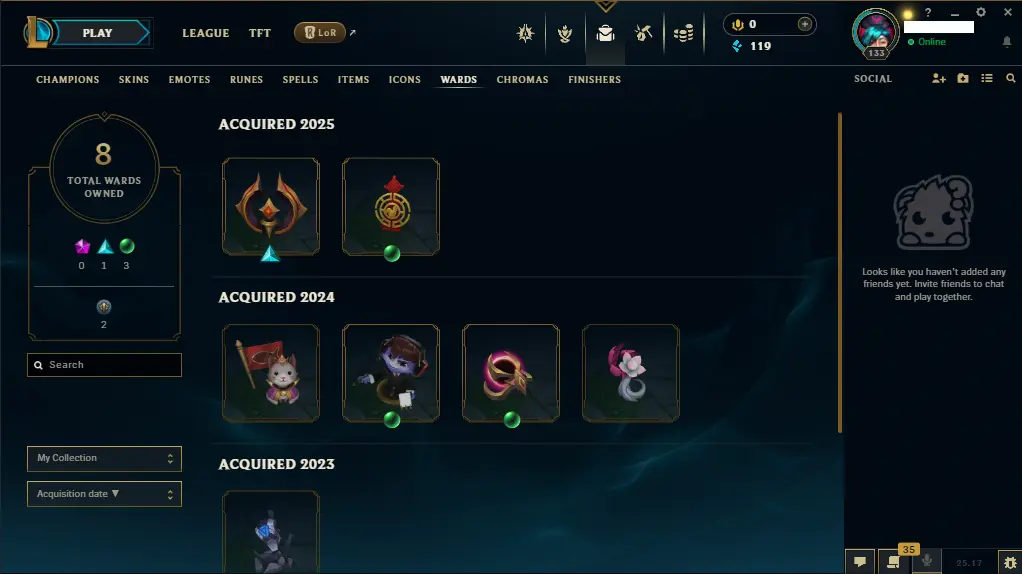Open the Store coins icon

click(683, 33)
